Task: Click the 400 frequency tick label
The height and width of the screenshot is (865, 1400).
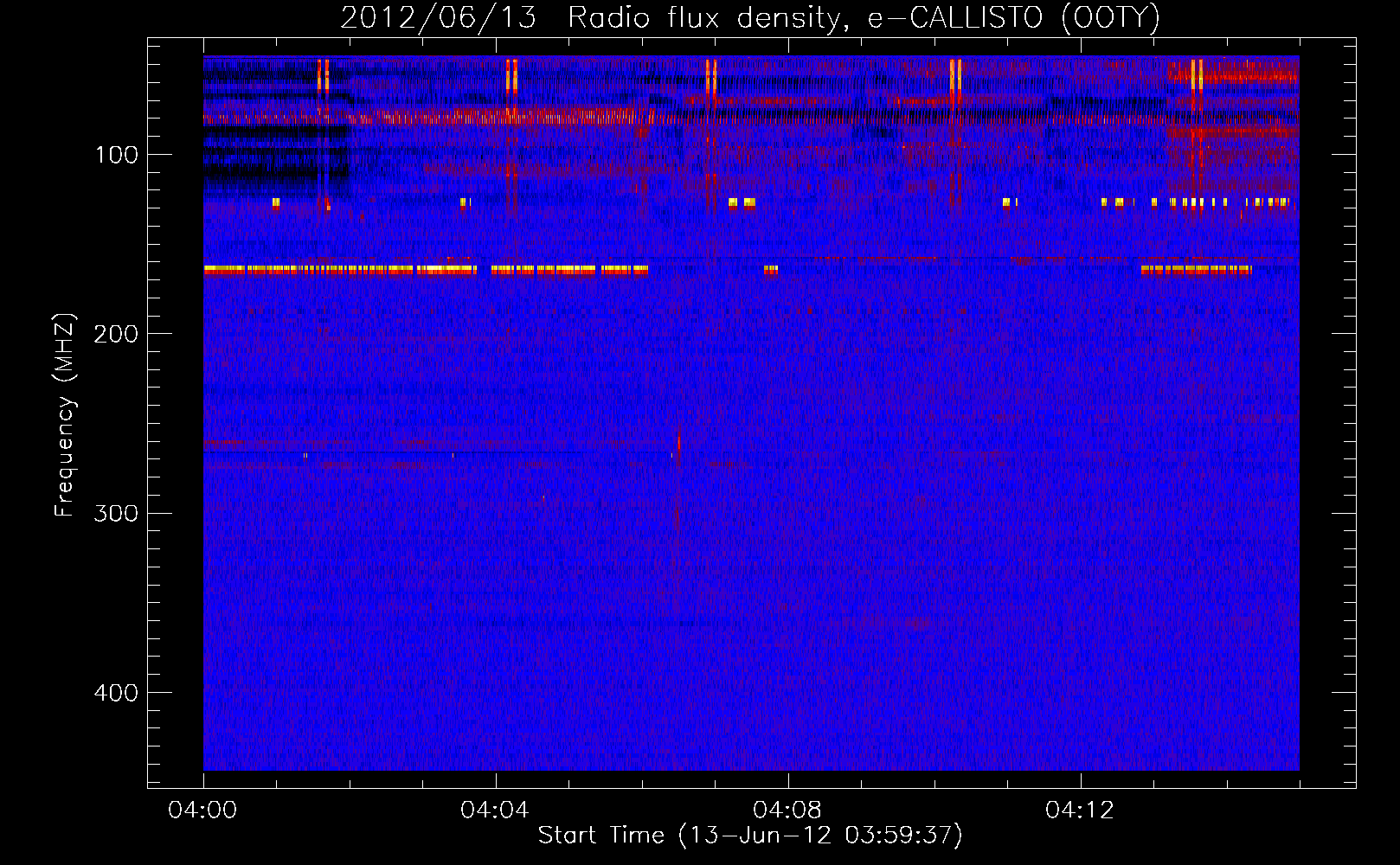Action: 116,693
